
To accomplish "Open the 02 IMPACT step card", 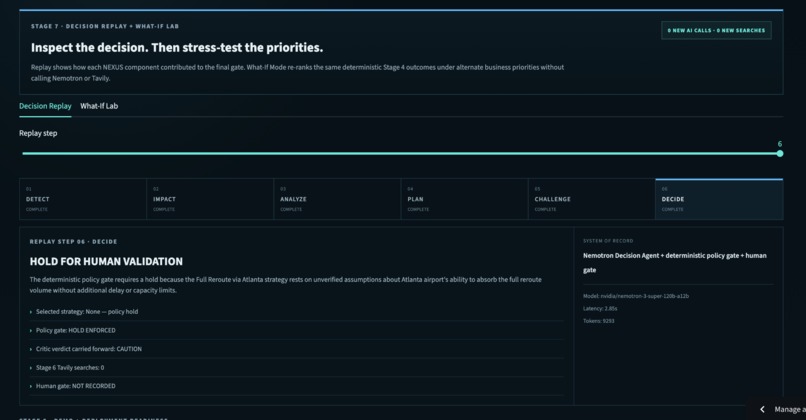I will pos(210,199).
